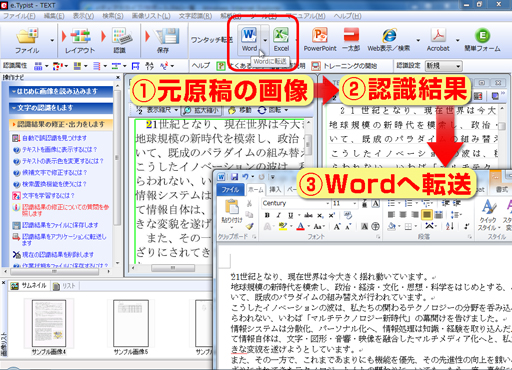Click the grow font icon in Word
512x370 pixels.
337,227
